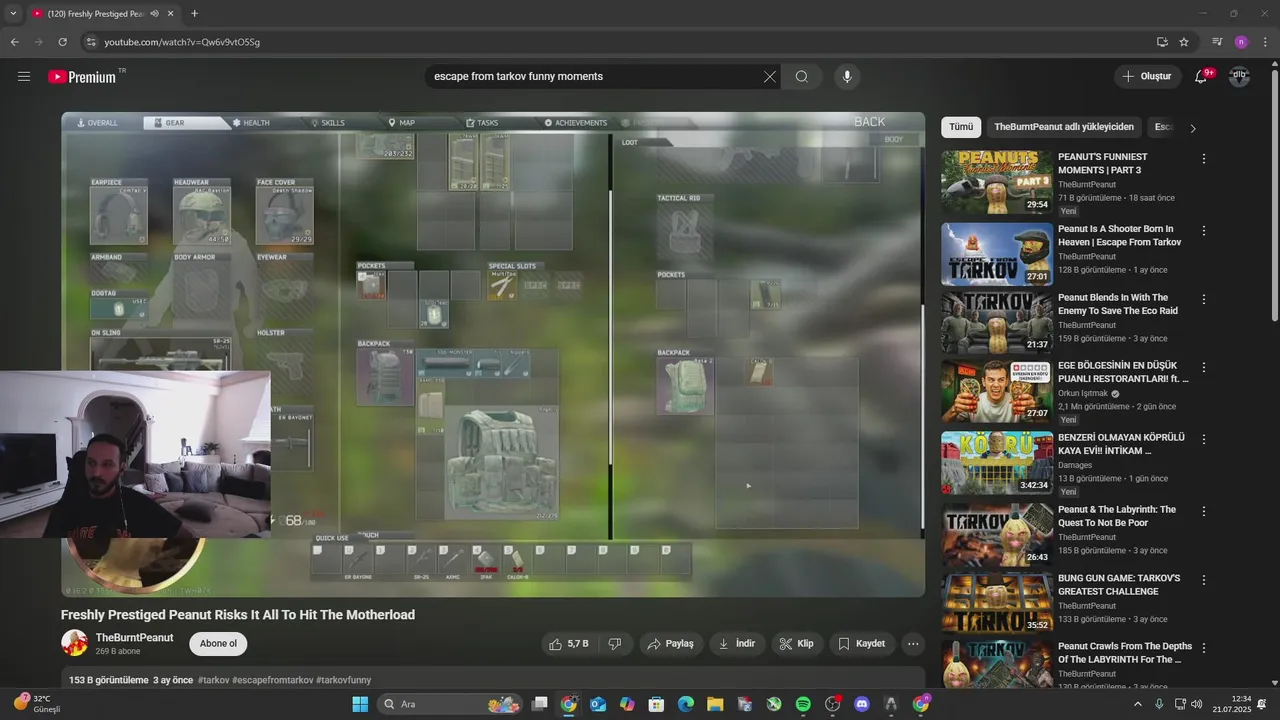Share the video via Paylaş
The image size is (1280, 720).
tap(670, 644)
